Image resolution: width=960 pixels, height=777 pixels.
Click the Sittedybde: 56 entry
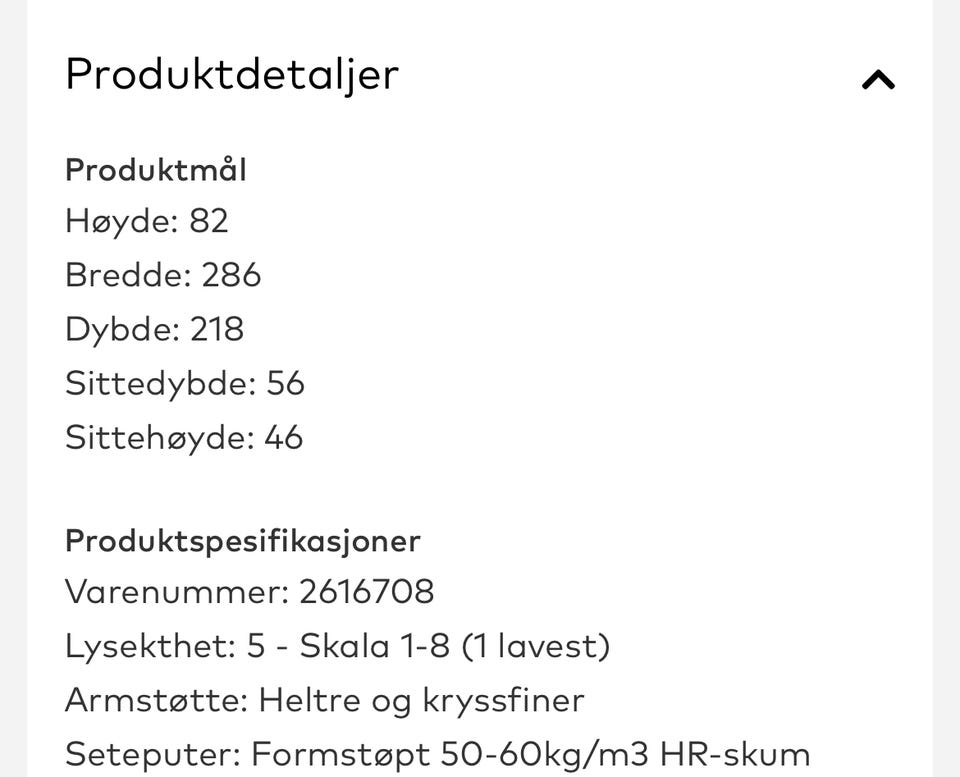tap(185, 384)
